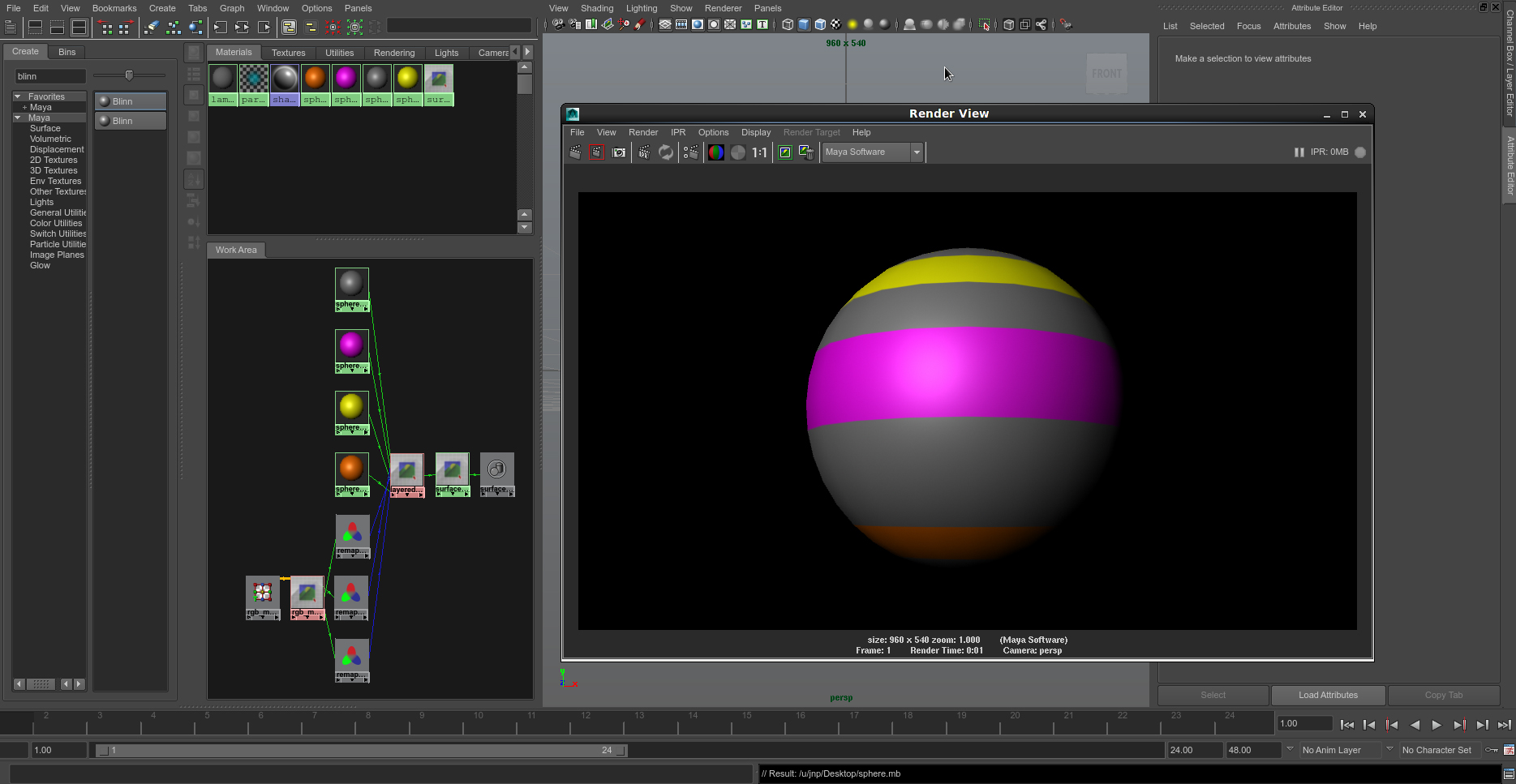Show only top tabs in Hypershade

tap(35, 27)
